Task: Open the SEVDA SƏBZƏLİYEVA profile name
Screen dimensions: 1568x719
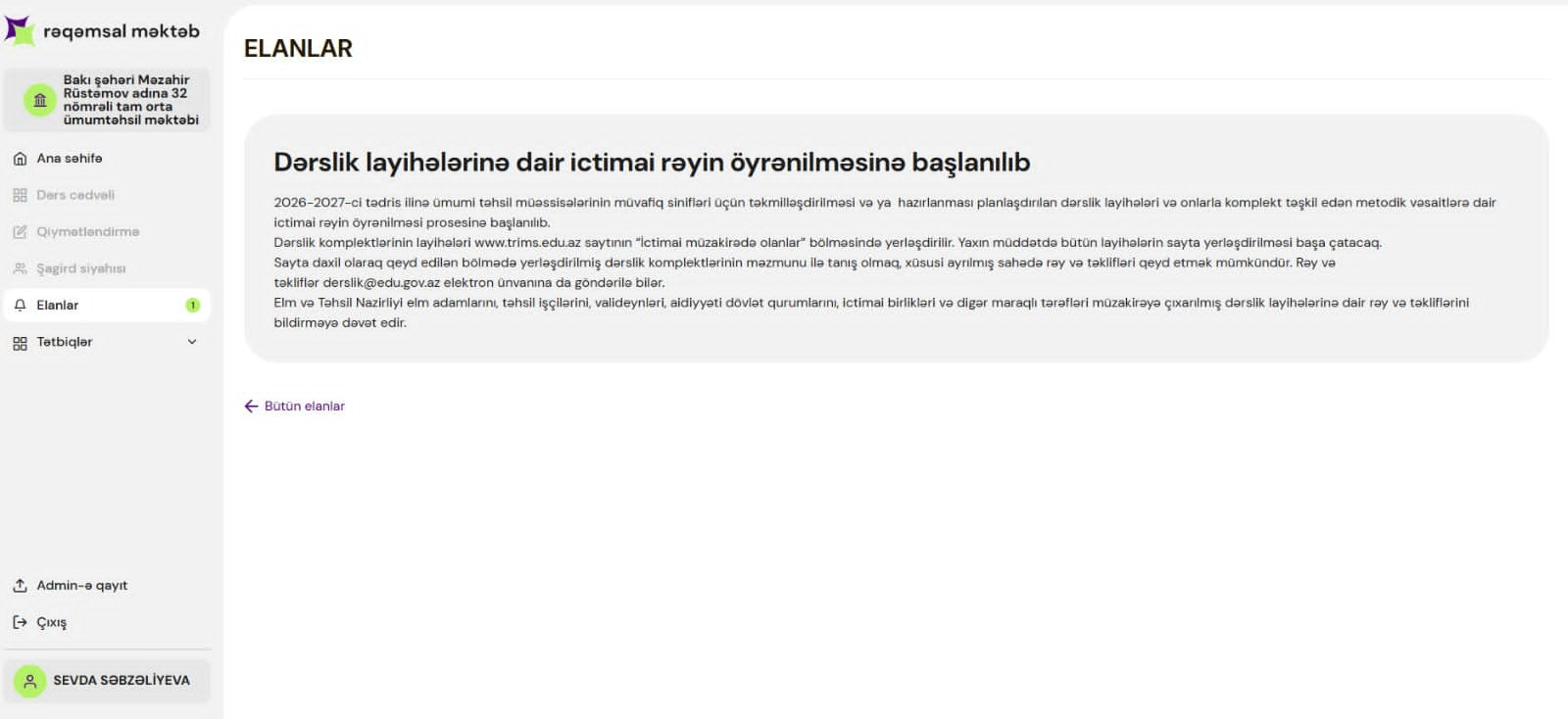Action: point(122,681)
